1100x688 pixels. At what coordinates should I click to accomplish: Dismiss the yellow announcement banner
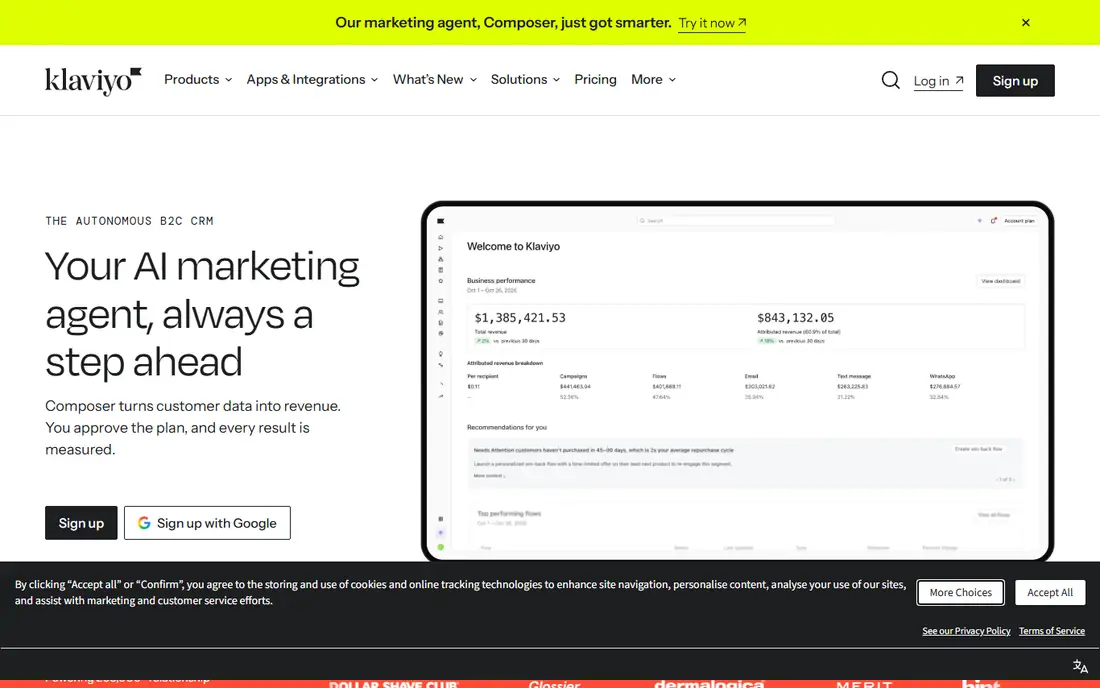tap(1026, 22)
